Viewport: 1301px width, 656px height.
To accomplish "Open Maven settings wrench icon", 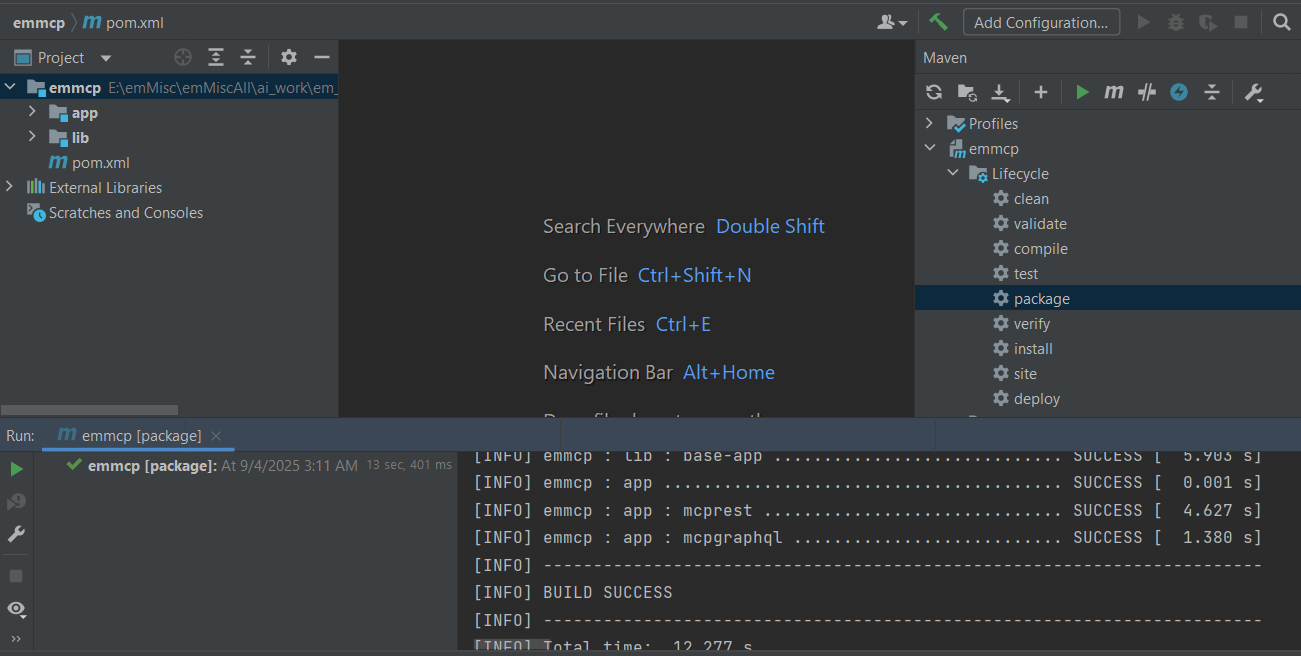I will 1254,92.
